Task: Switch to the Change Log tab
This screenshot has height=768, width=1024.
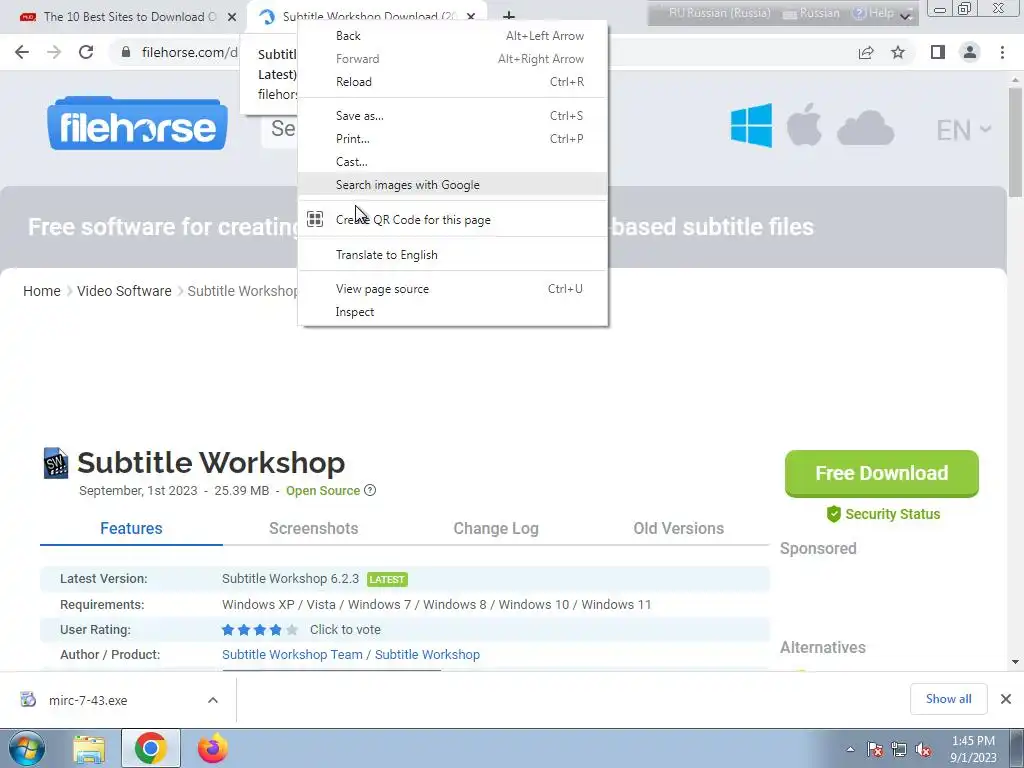Action: click(496, 528)
